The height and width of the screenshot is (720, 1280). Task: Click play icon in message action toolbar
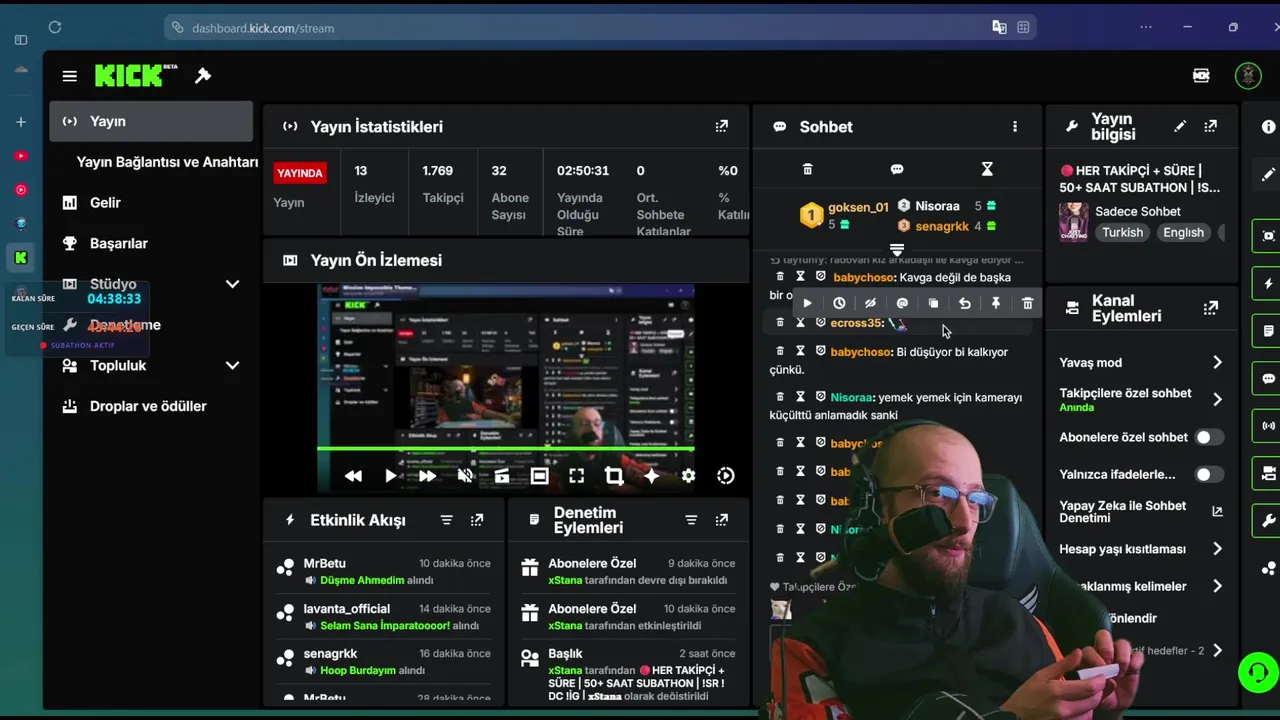808,303
